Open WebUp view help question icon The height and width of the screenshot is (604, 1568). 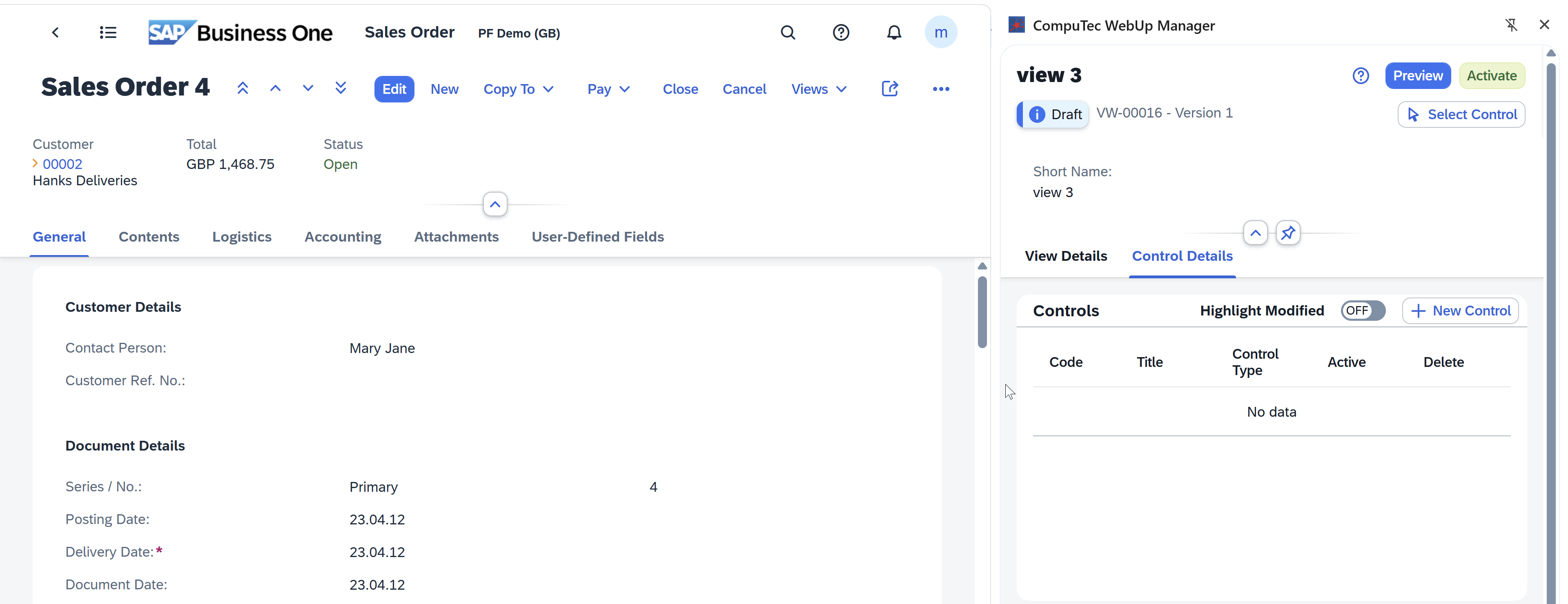pyautogui.click(x=1361, y=76)
